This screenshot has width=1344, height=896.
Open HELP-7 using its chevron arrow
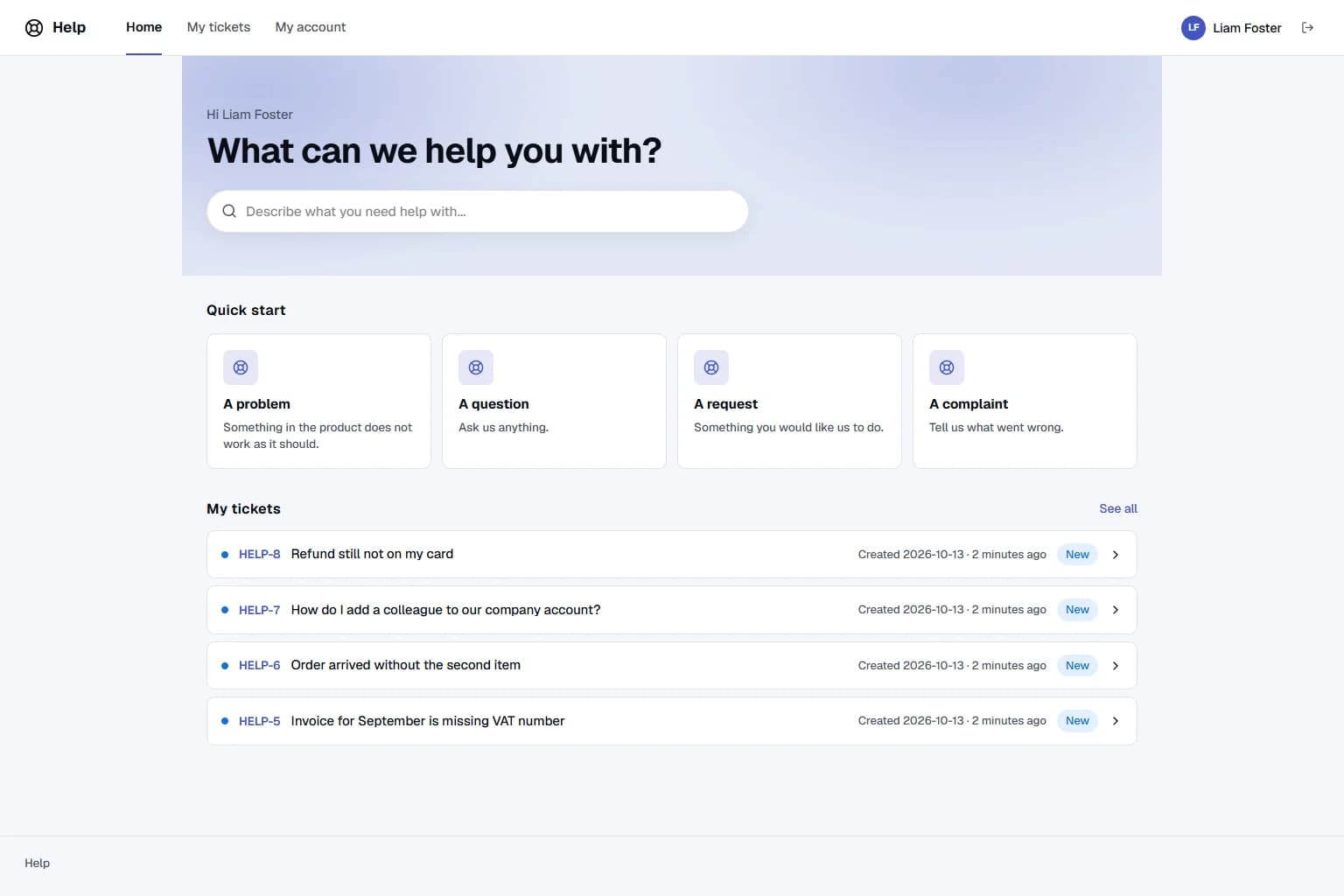coord(1116,610)
